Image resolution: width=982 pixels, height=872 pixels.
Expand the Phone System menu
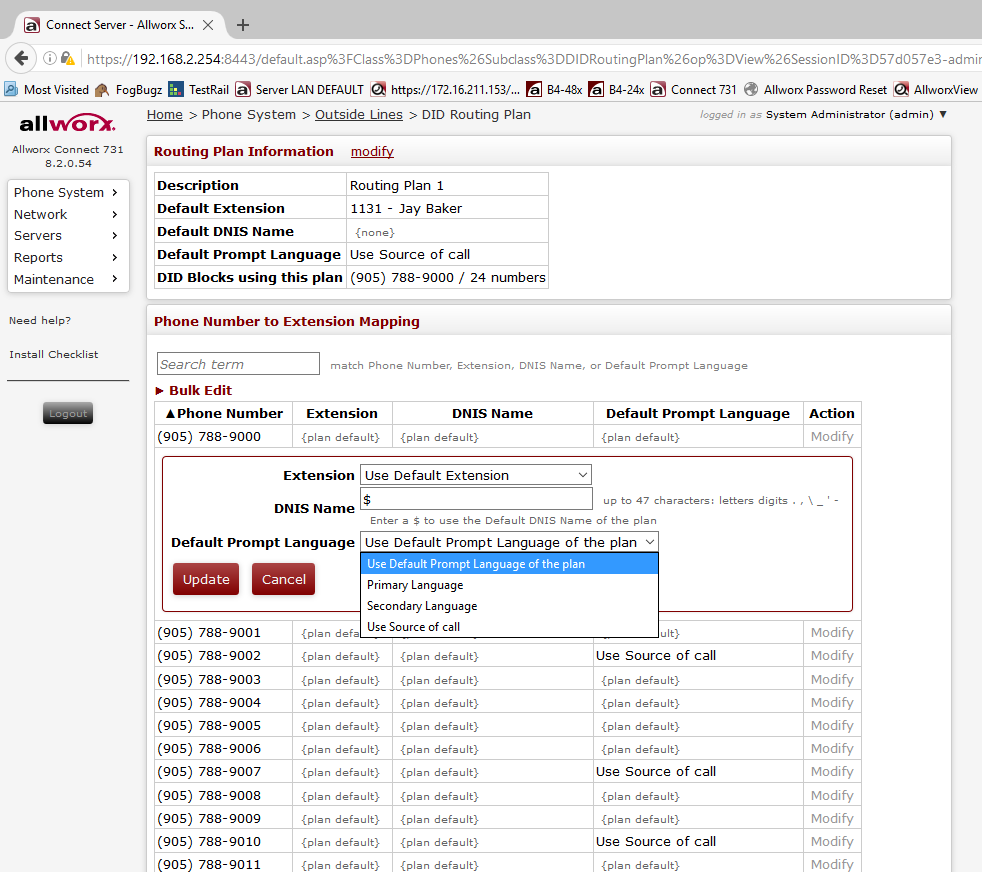(x=68, y=192)
